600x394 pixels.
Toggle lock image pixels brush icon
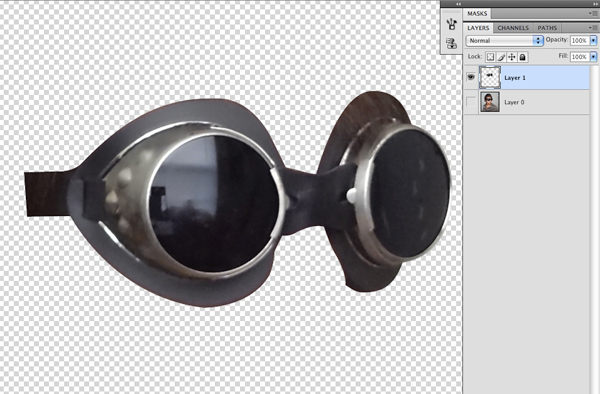click(x=501, y=57)
